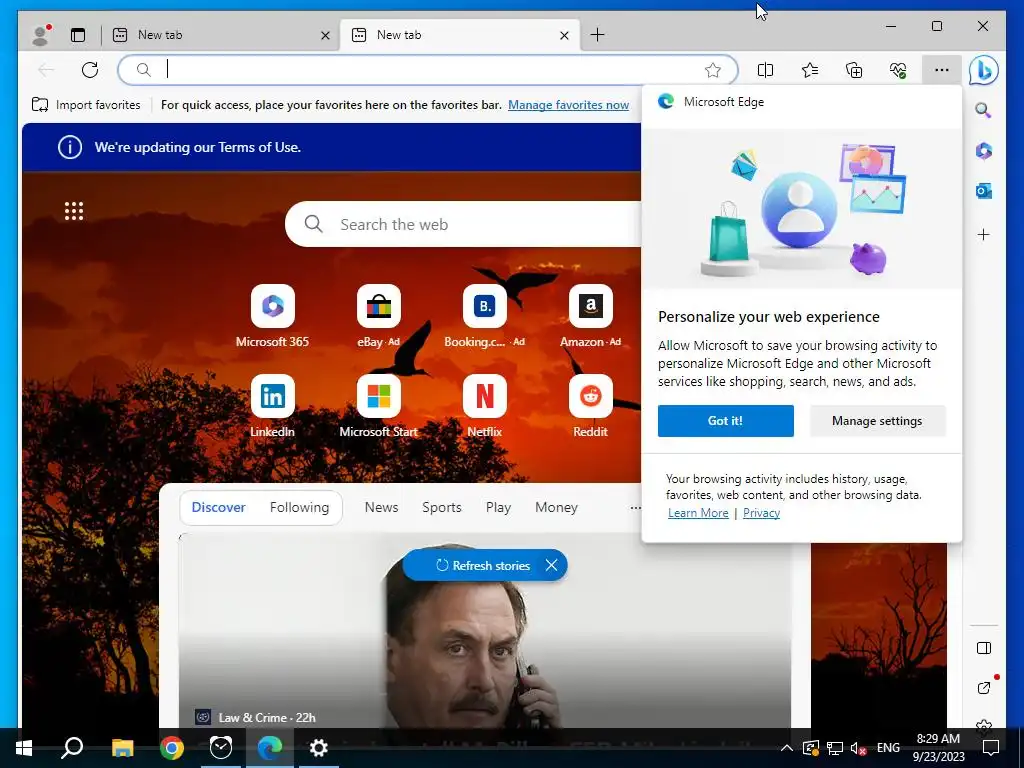The height and width of the screenshot is (768, 1024).
Task: Open Outlook icon in sidebar
Action: (984, 191)
